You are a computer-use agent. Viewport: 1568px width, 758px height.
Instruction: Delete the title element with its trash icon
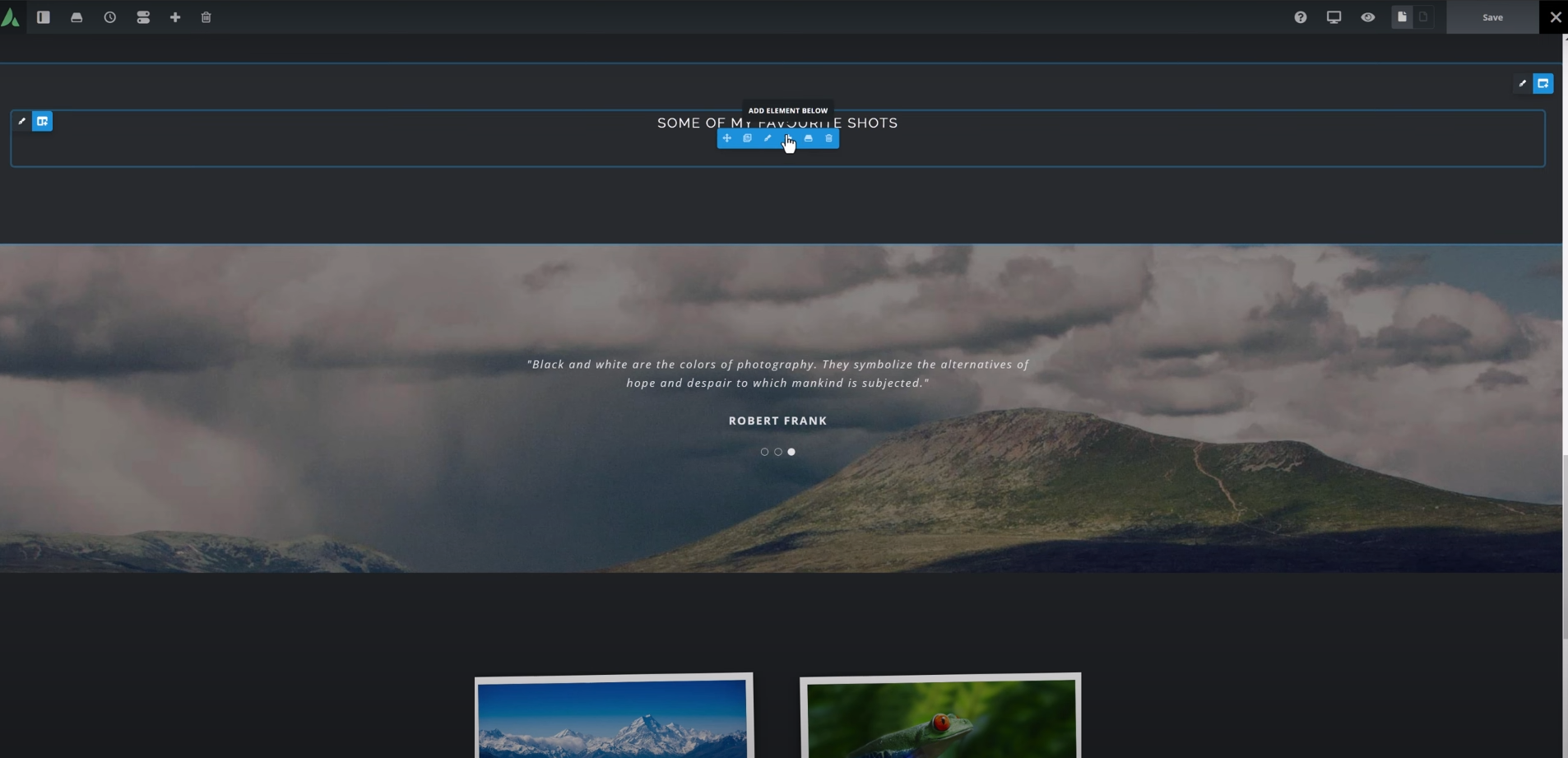point(828,138)
